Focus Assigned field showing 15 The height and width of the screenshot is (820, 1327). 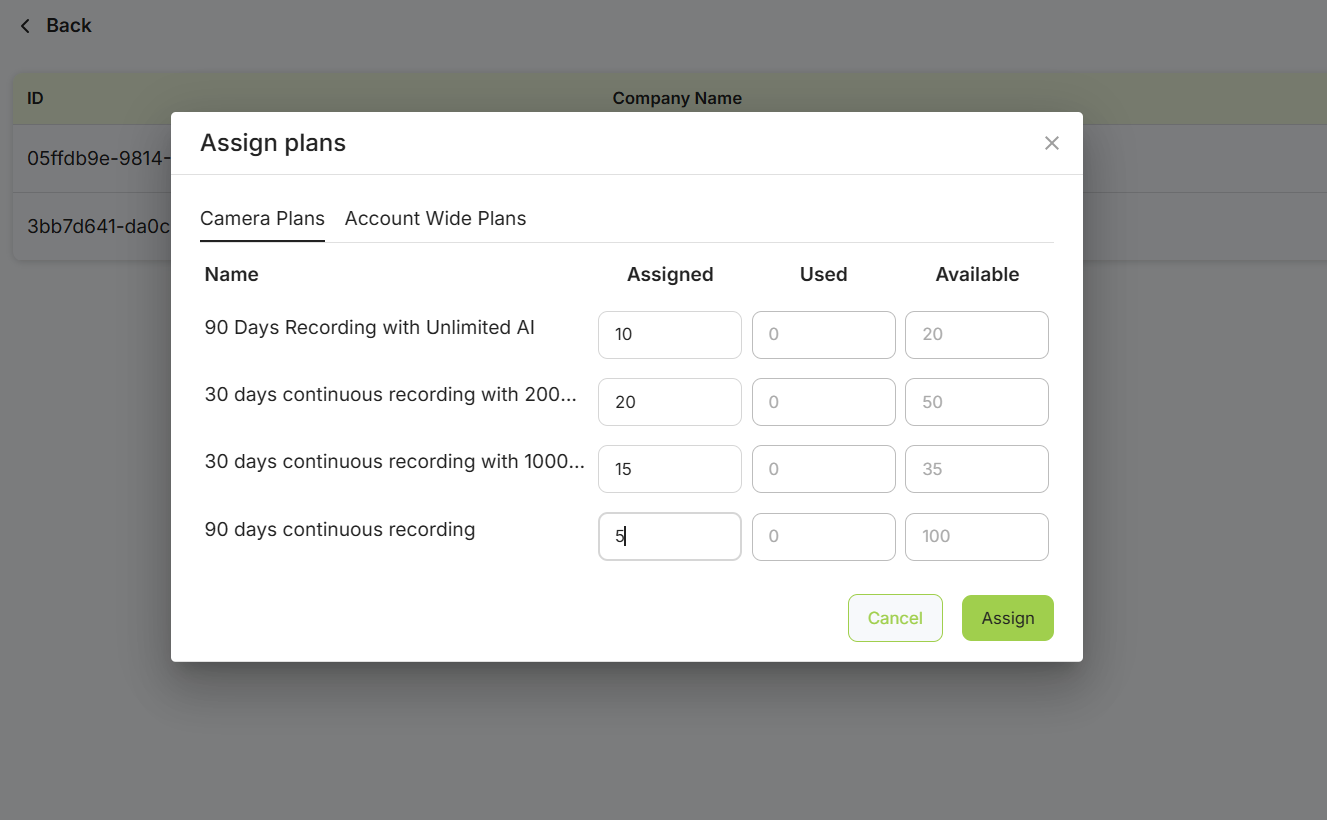[x=669, y=469]
